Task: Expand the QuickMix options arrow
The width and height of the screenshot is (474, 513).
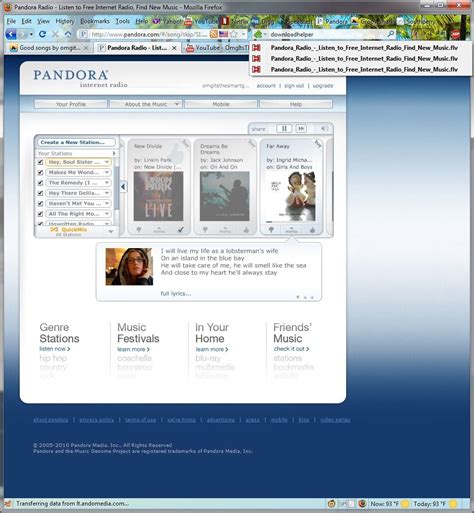Action: [111, 231]
